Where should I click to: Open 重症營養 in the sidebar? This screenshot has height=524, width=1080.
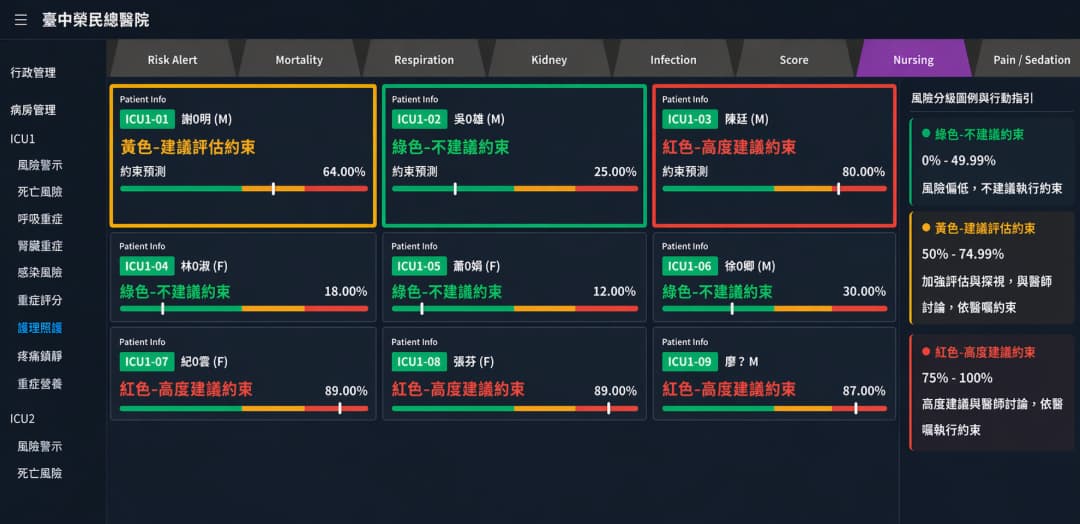pos(40,384)
